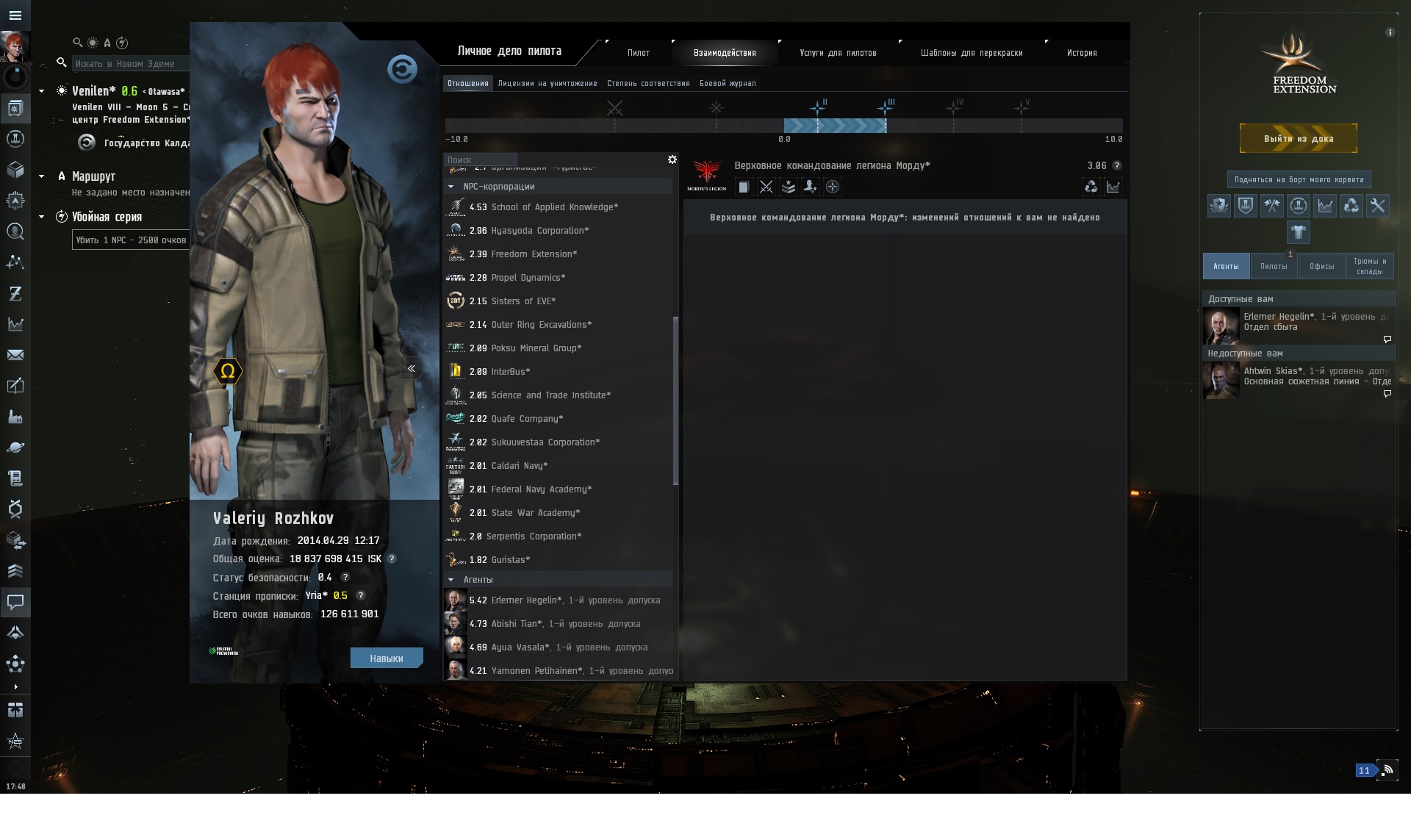Click the station market graph icon
Image resolution: width=1411 pixels, height=840 pixels.
point(1324,206)
